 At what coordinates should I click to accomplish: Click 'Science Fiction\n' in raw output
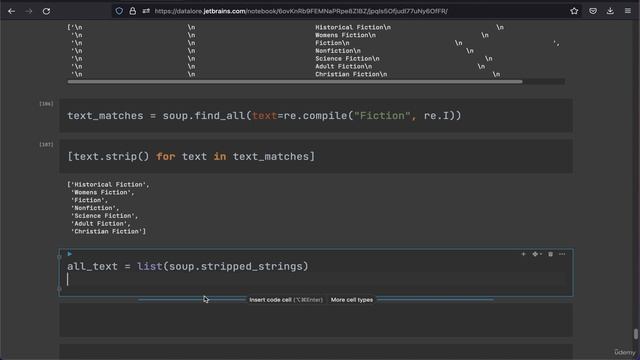coord(347,58)
